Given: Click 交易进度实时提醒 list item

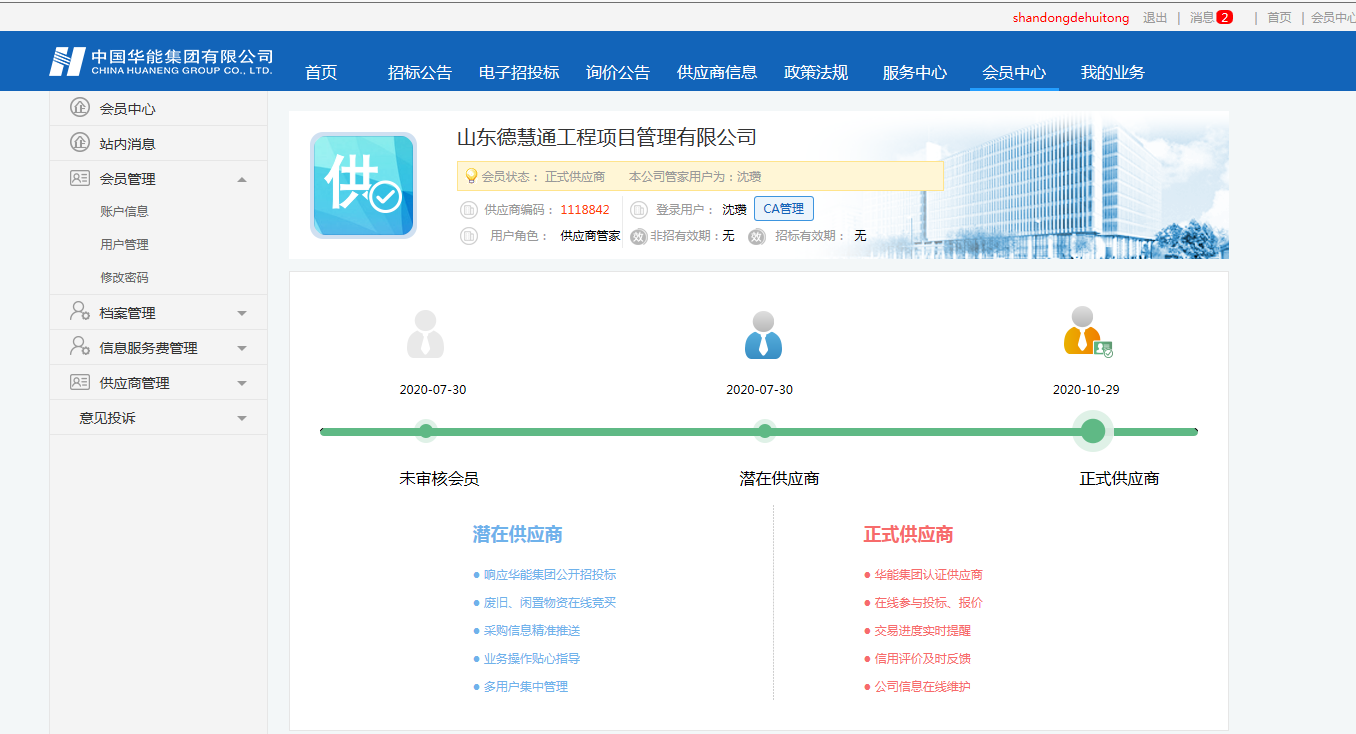Looking at the screenshot, I should (923, 631).
